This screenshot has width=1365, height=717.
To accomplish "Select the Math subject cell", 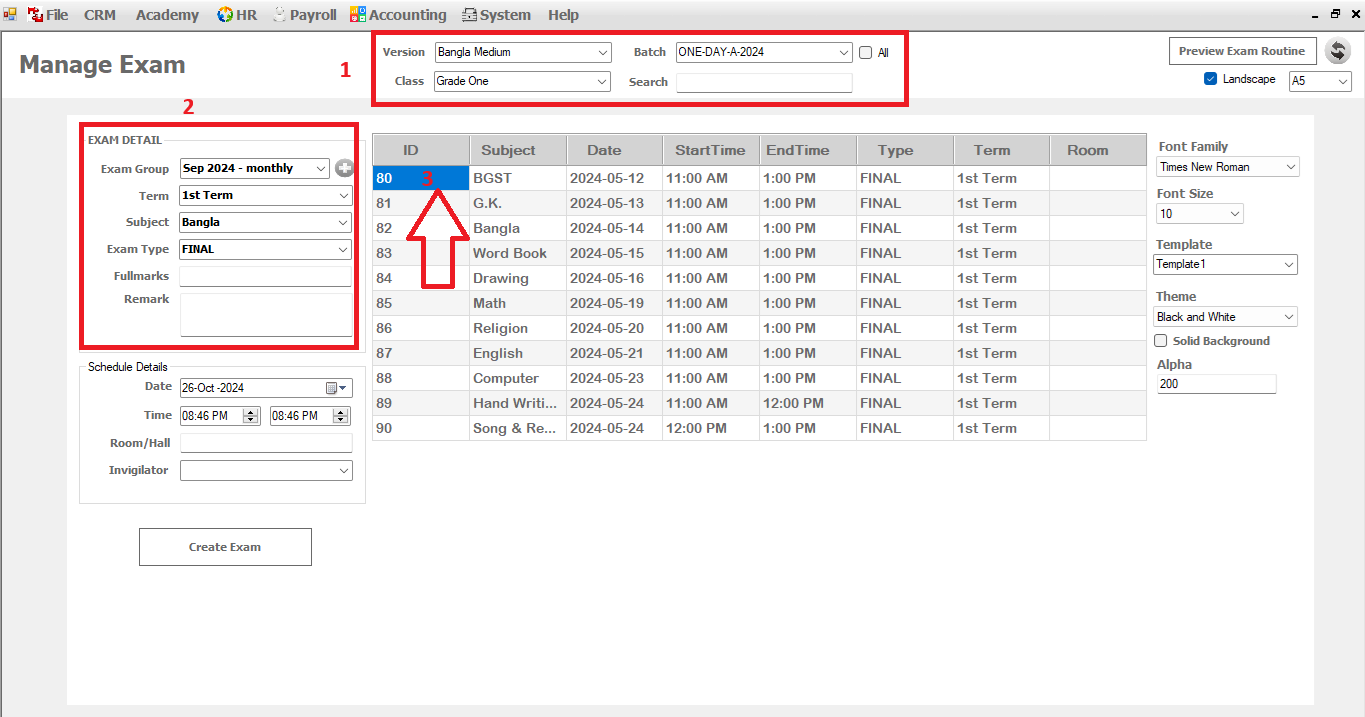I will click(x=518, y=303).
